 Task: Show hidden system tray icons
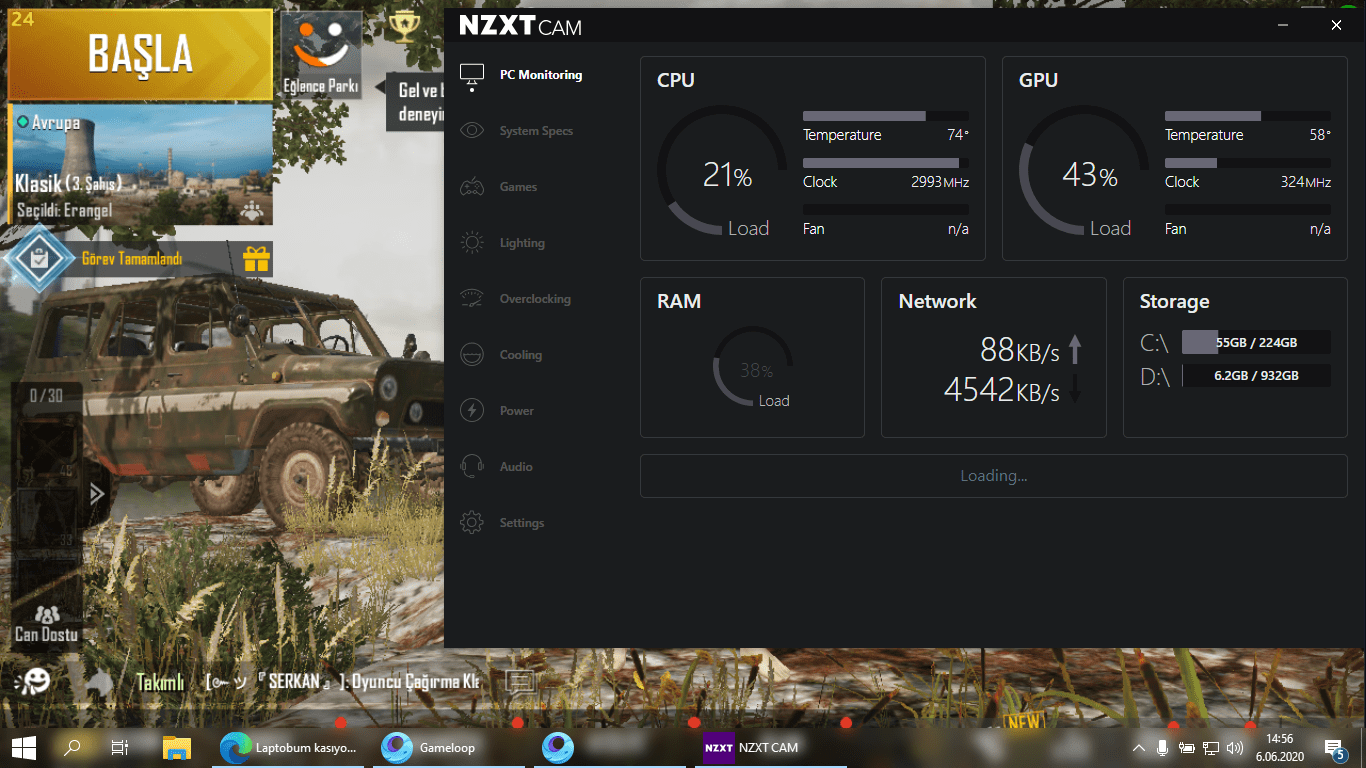click(x=1139, y=748)
